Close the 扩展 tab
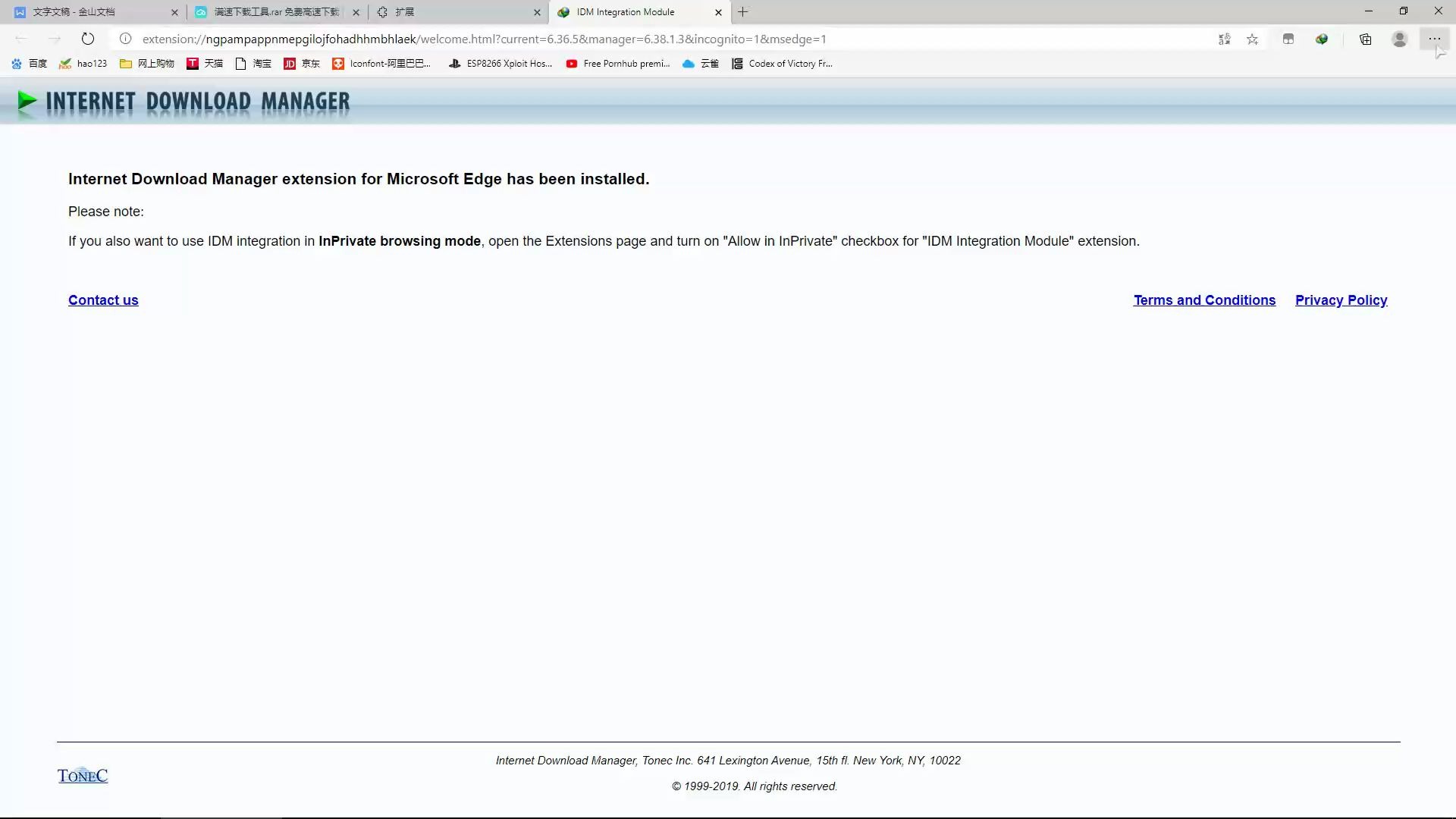 click(x=537, y=12)
